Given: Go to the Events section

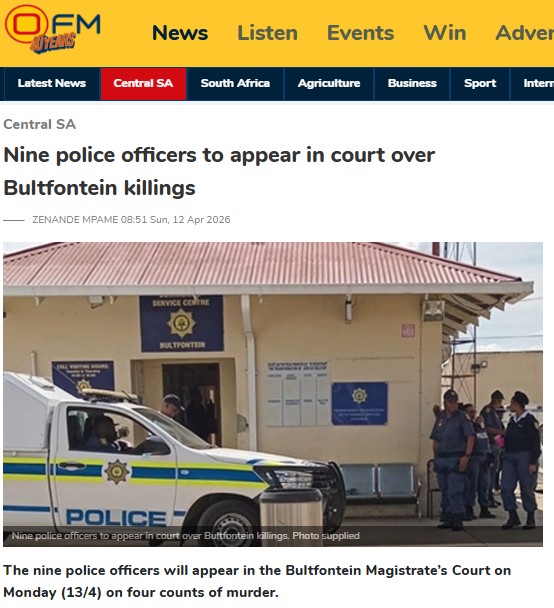Looking at the screenshot, I should [361, 33].
